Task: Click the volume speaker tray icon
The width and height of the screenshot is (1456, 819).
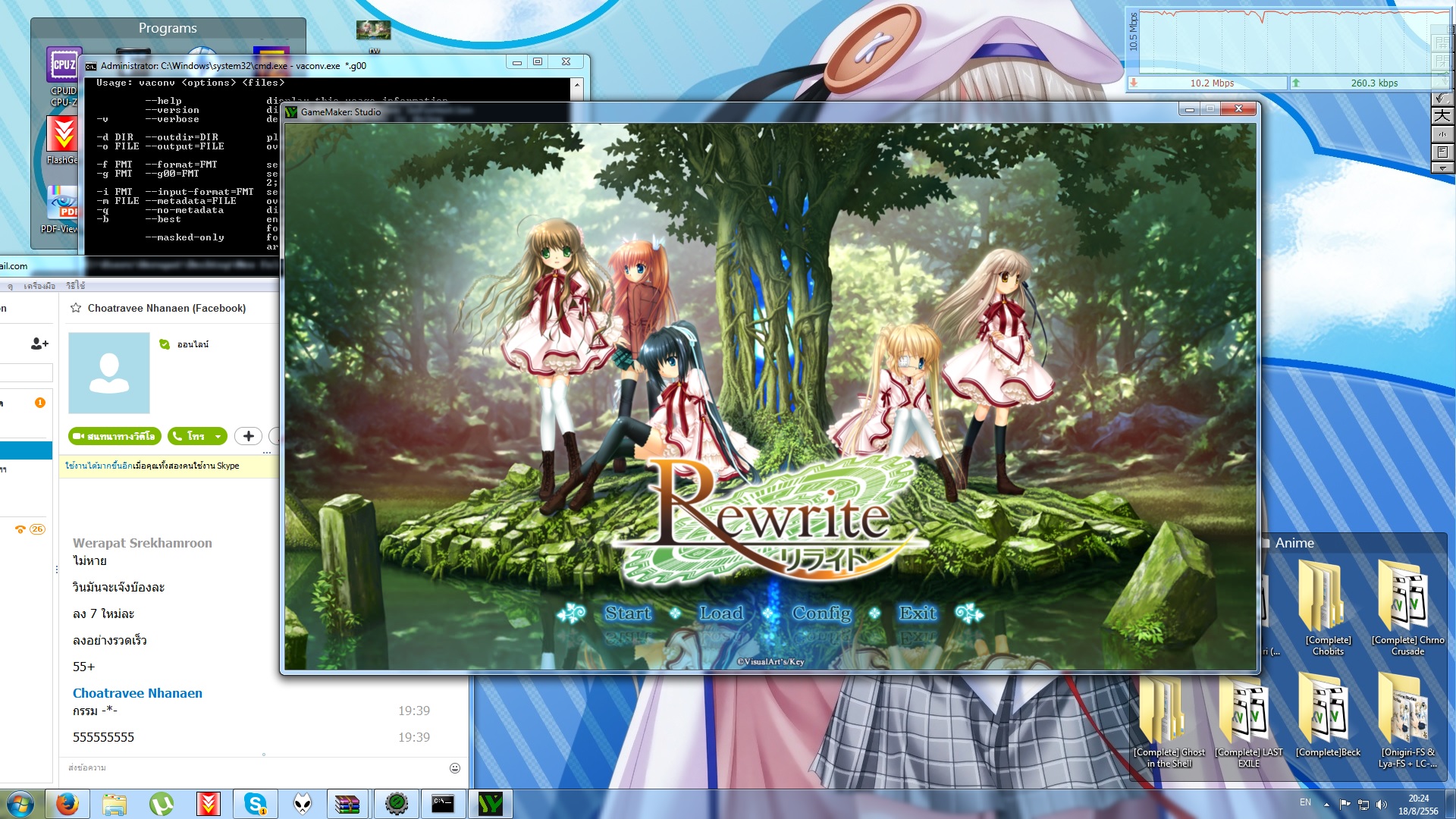Action: pos(1381,805)
